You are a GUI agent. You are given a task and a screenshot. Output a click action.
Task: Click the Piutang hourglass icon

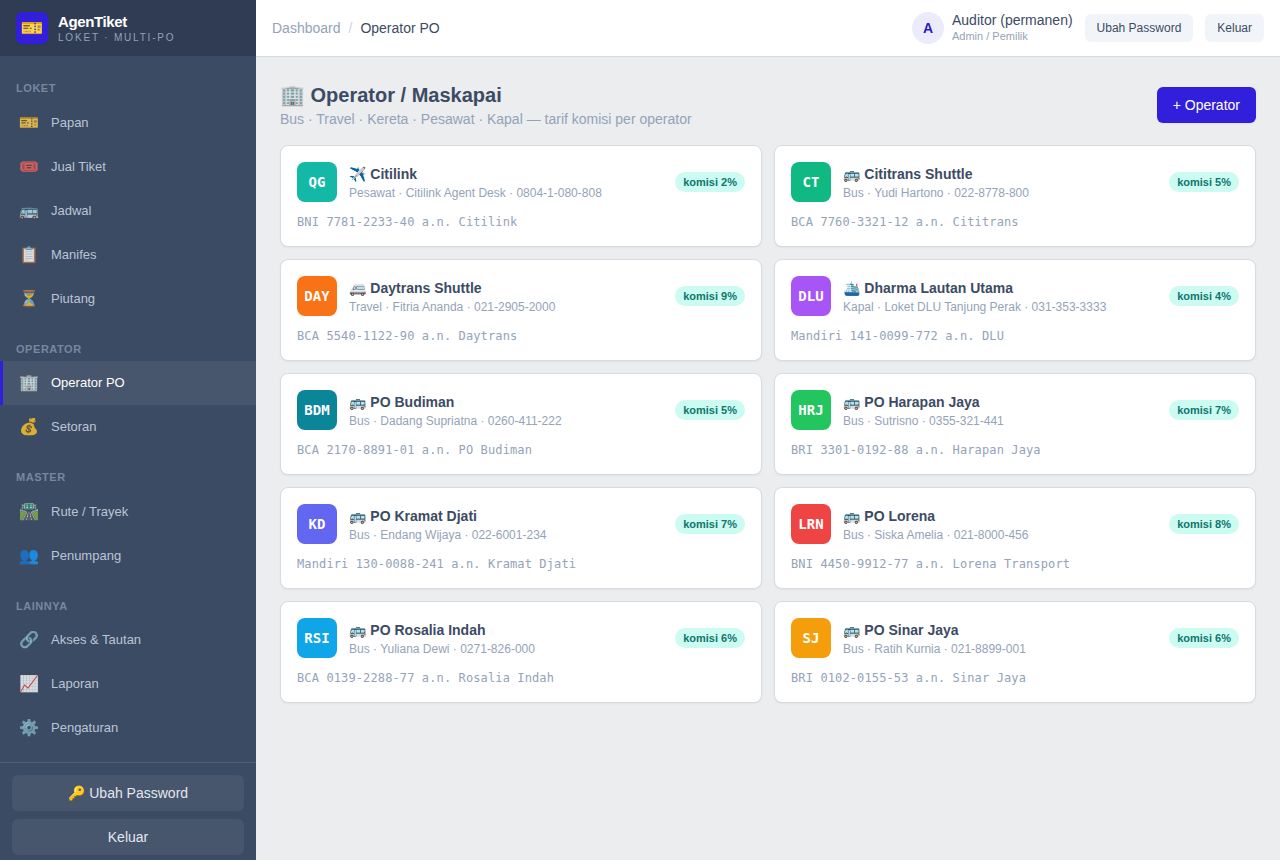click(29, 298)
